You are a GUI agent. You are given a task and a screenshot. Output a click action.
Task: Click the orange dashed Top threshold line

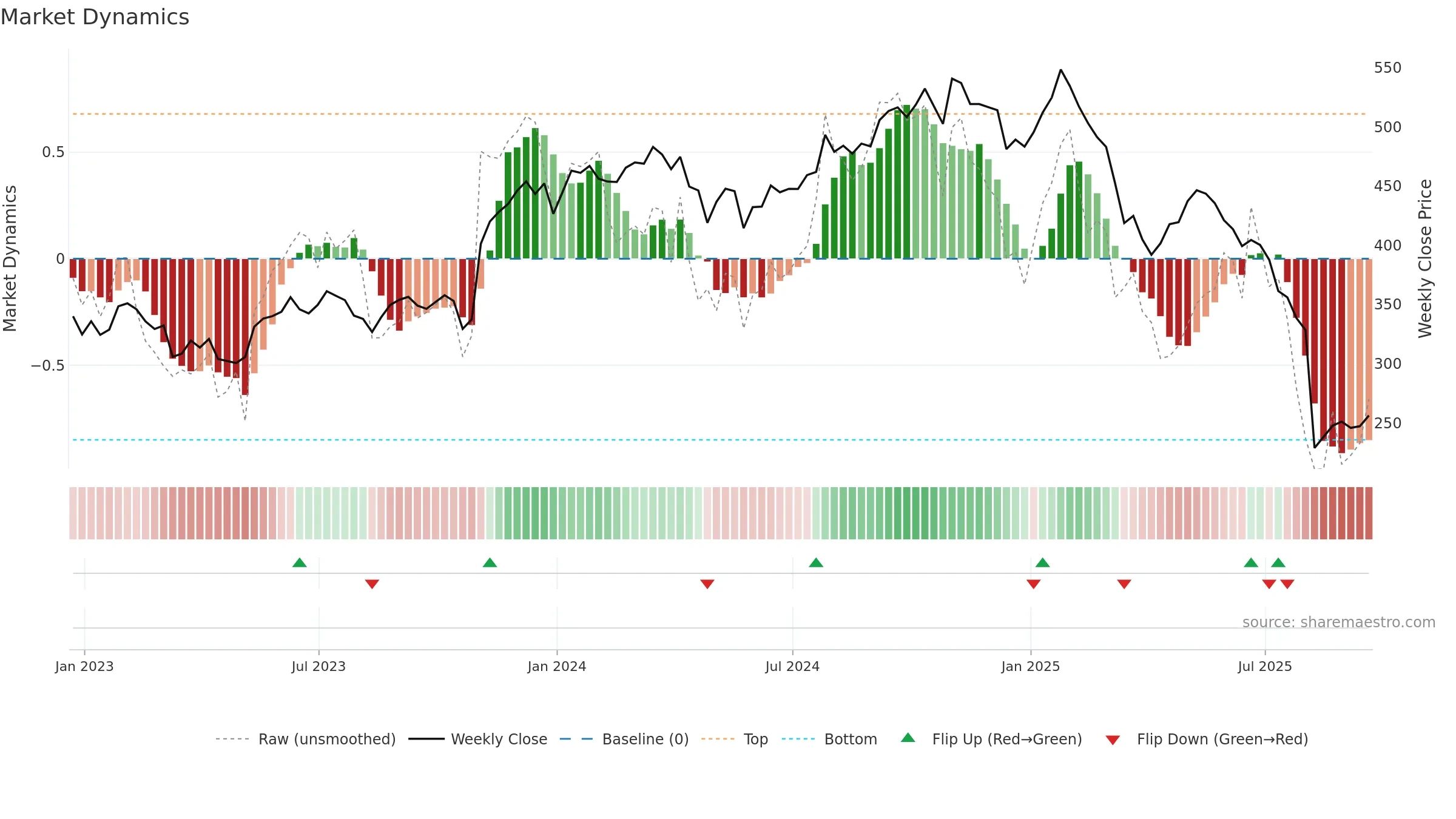tap(720, 114)
